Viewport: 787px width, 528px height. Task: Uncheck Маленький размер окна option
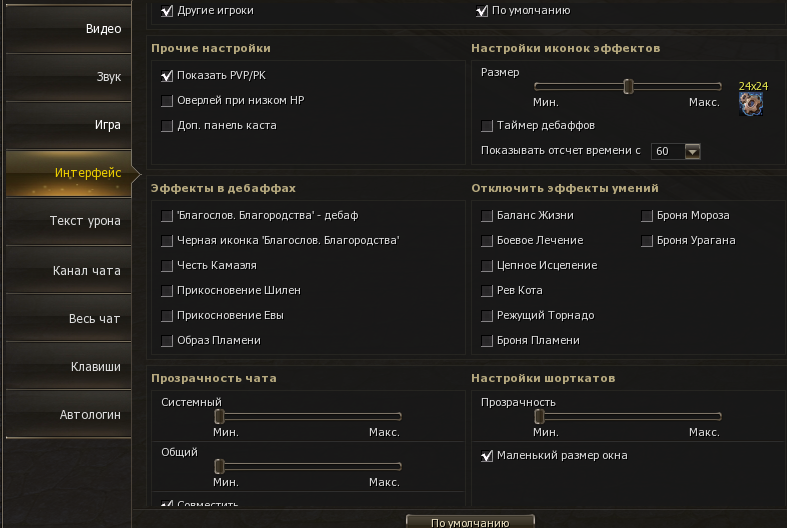(x=487, y=456)
